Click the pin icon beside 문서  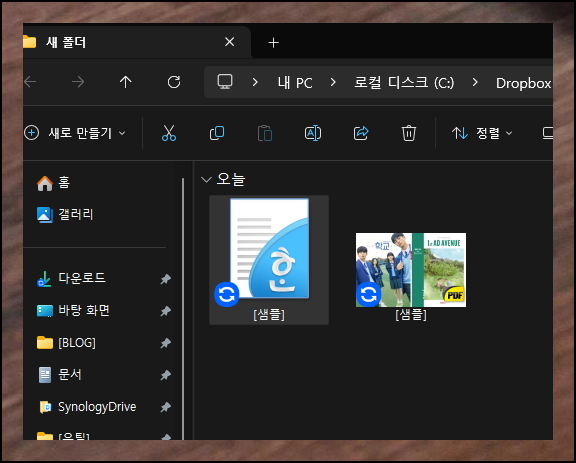pos(165,375)
